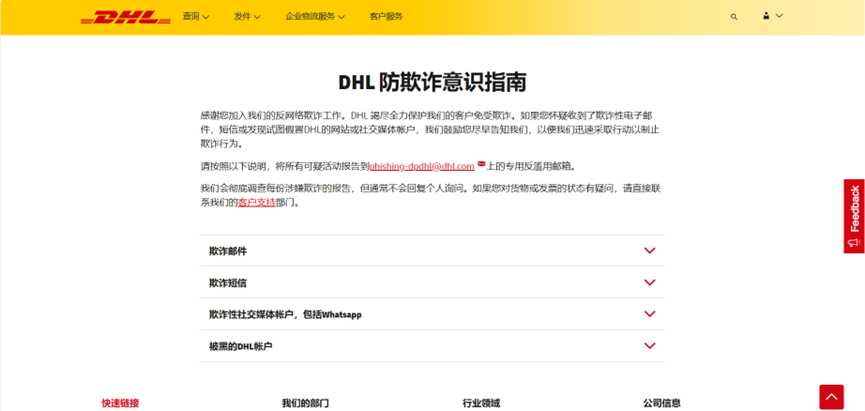This screenshot has width=865, height=411.
Task: Click the 快速链接 footer heading
Action: 120,403
